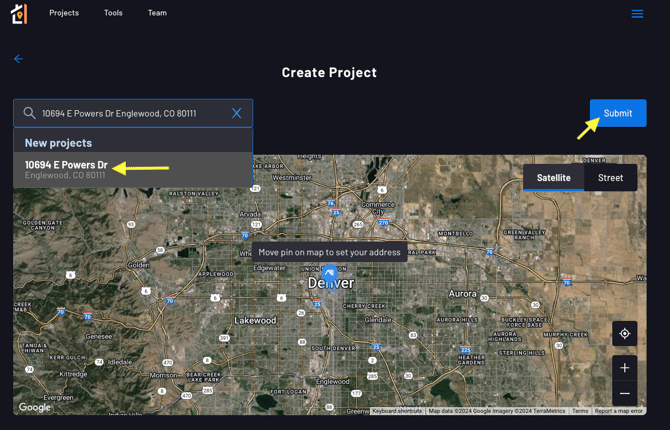Click the Westminster label on map
This screenshot has height=430, width=670.
click(292, 177)
